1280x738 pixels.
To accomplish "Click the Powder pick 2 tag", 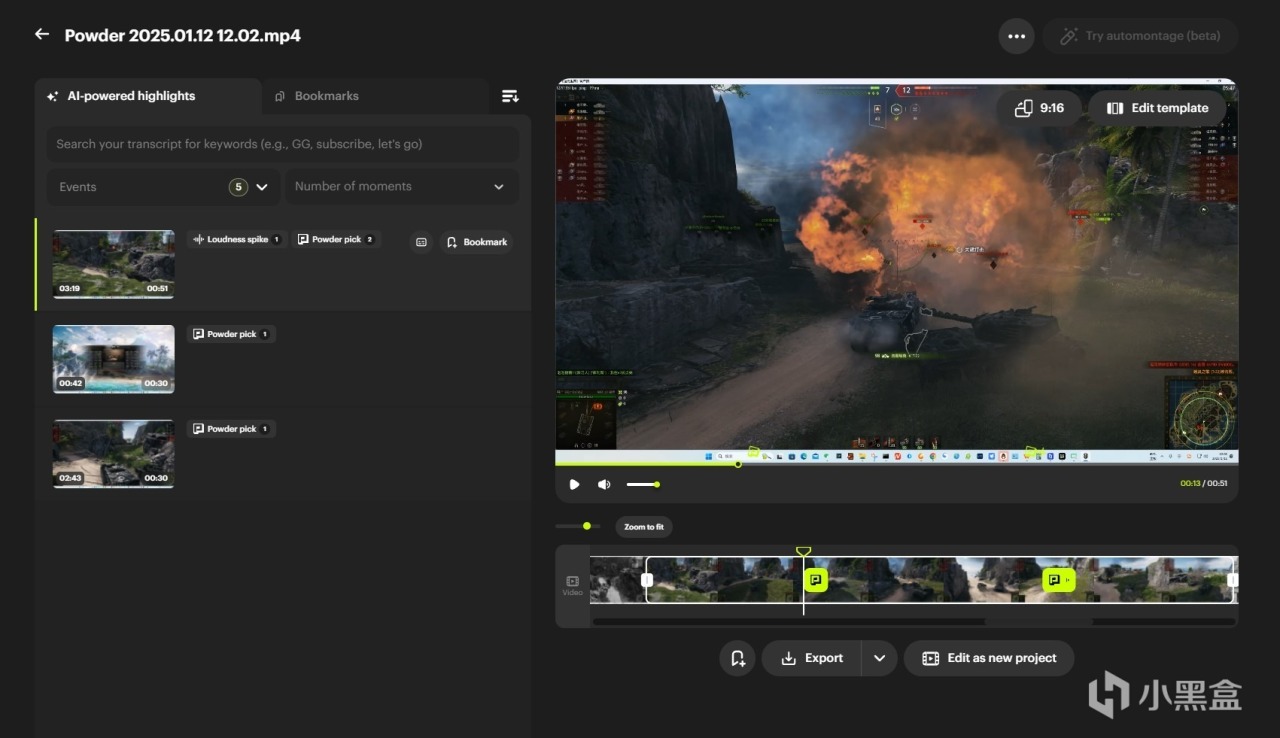I will coord(336,240).
